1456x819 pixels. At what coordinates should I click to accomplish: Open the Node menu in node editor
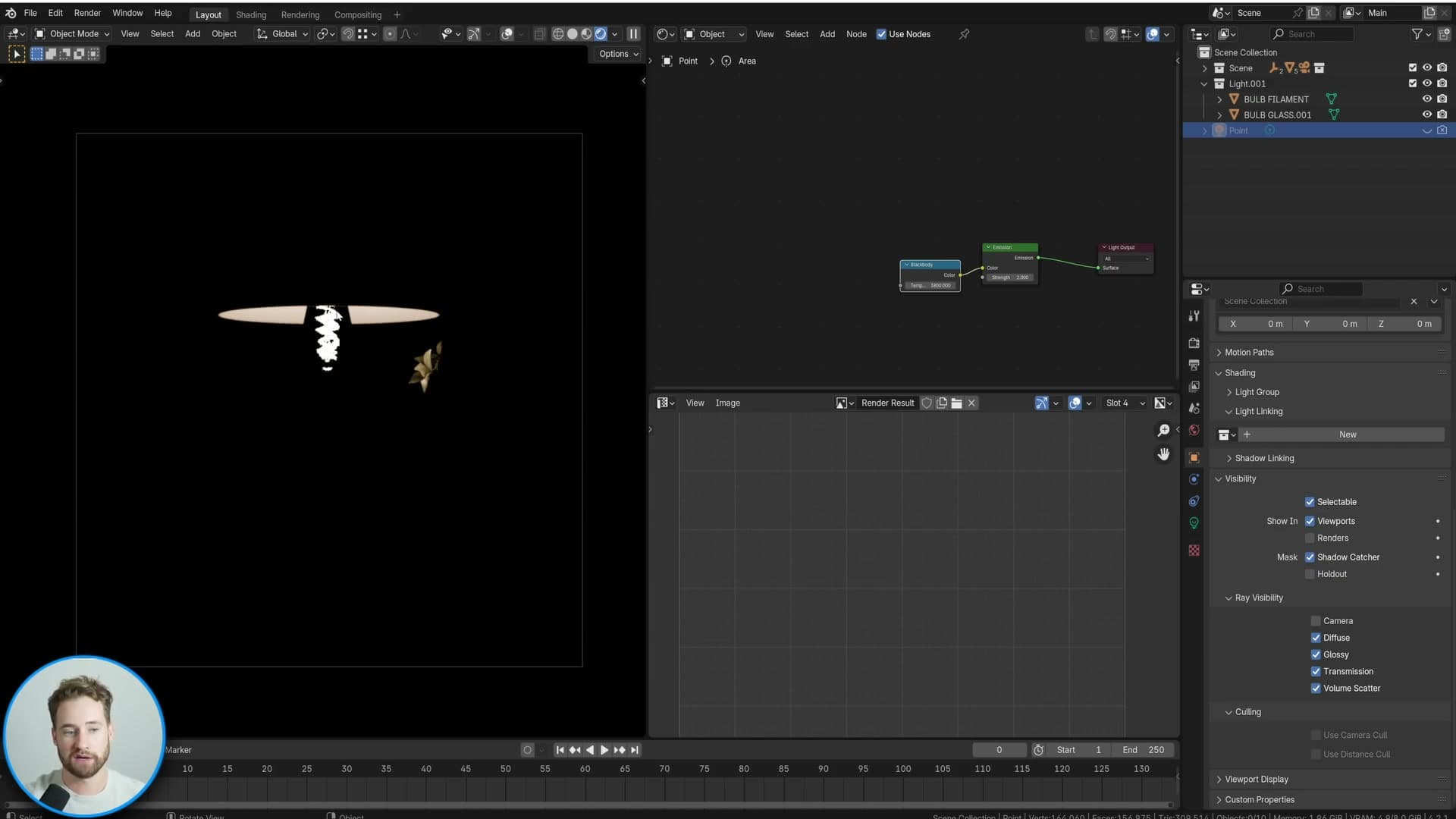pos(856,34)
